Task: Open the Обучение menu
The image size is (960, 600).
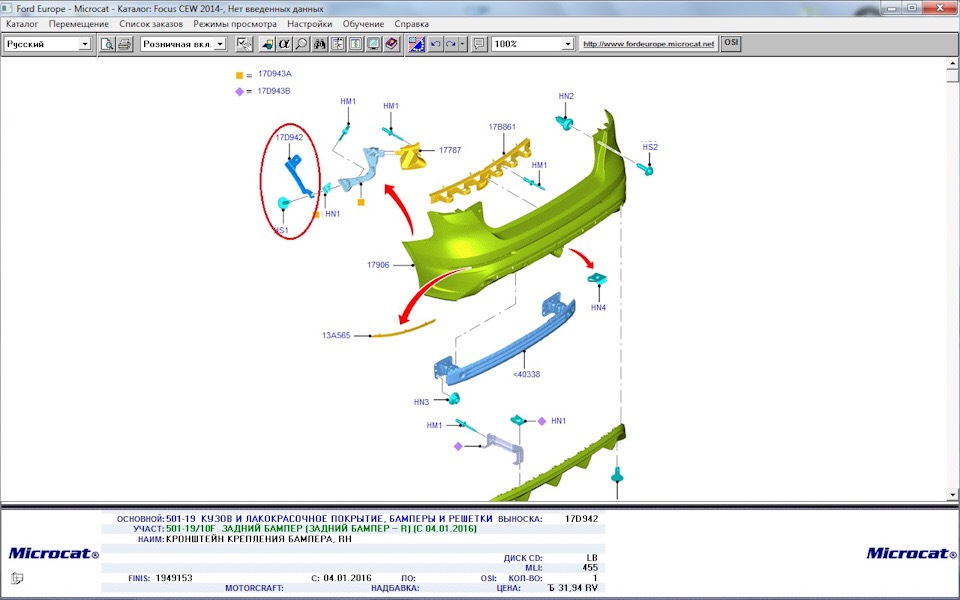Action: tap(364, 24)
